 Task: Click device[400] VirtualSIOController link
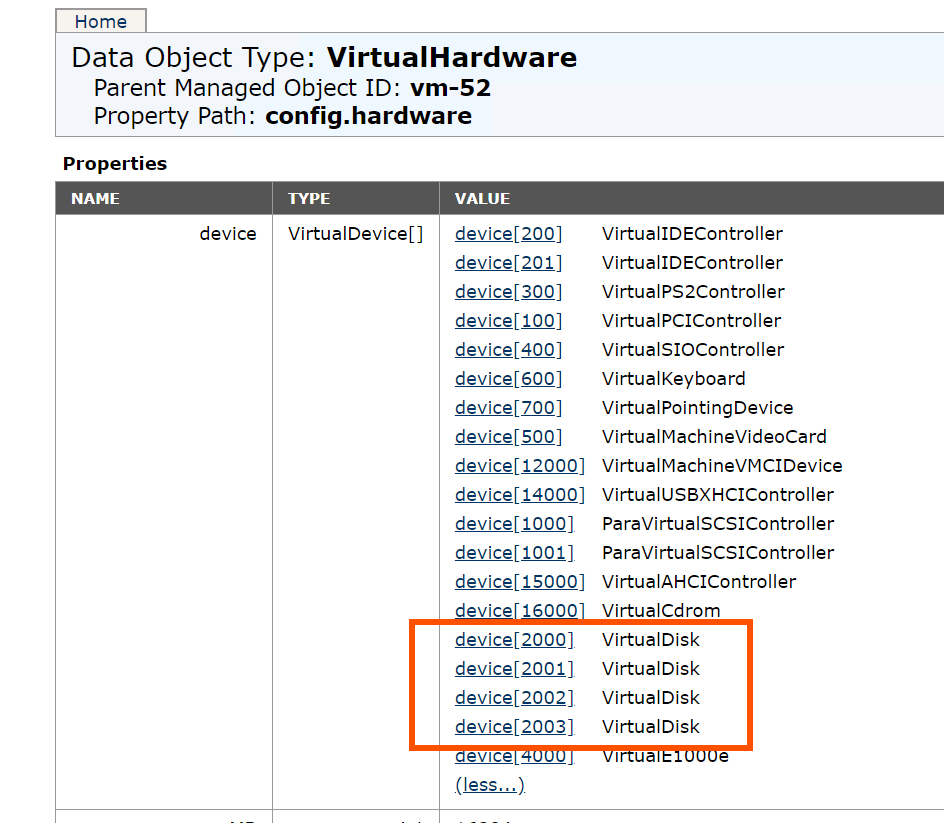click(x=508, y=350)
